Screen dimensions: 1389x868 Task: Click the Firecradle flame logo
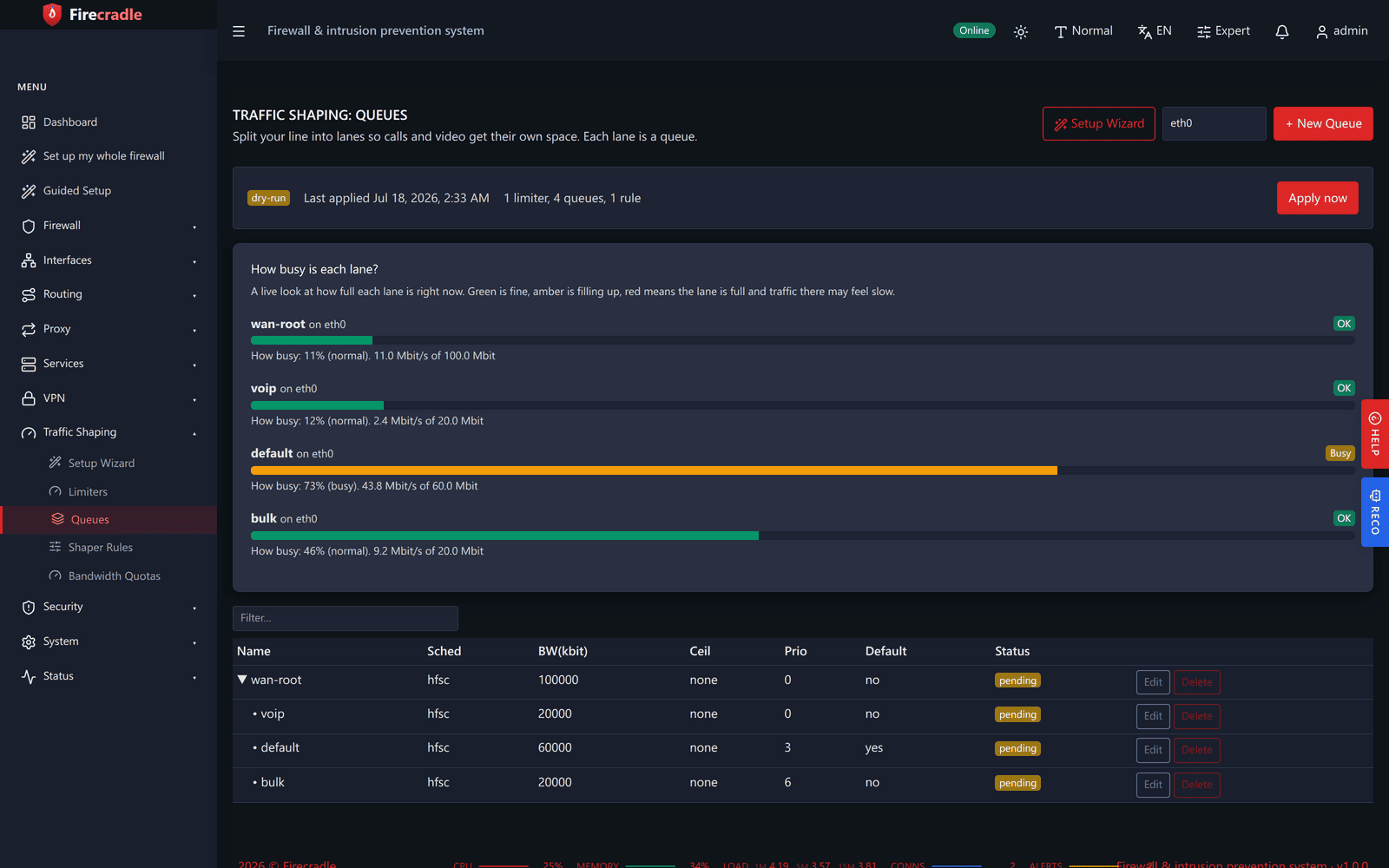tap(53, 15)
